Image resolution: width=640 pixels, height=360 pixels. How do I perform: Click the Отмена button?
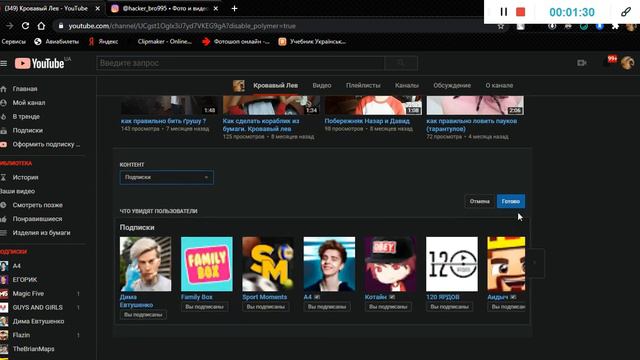[479, 201]
